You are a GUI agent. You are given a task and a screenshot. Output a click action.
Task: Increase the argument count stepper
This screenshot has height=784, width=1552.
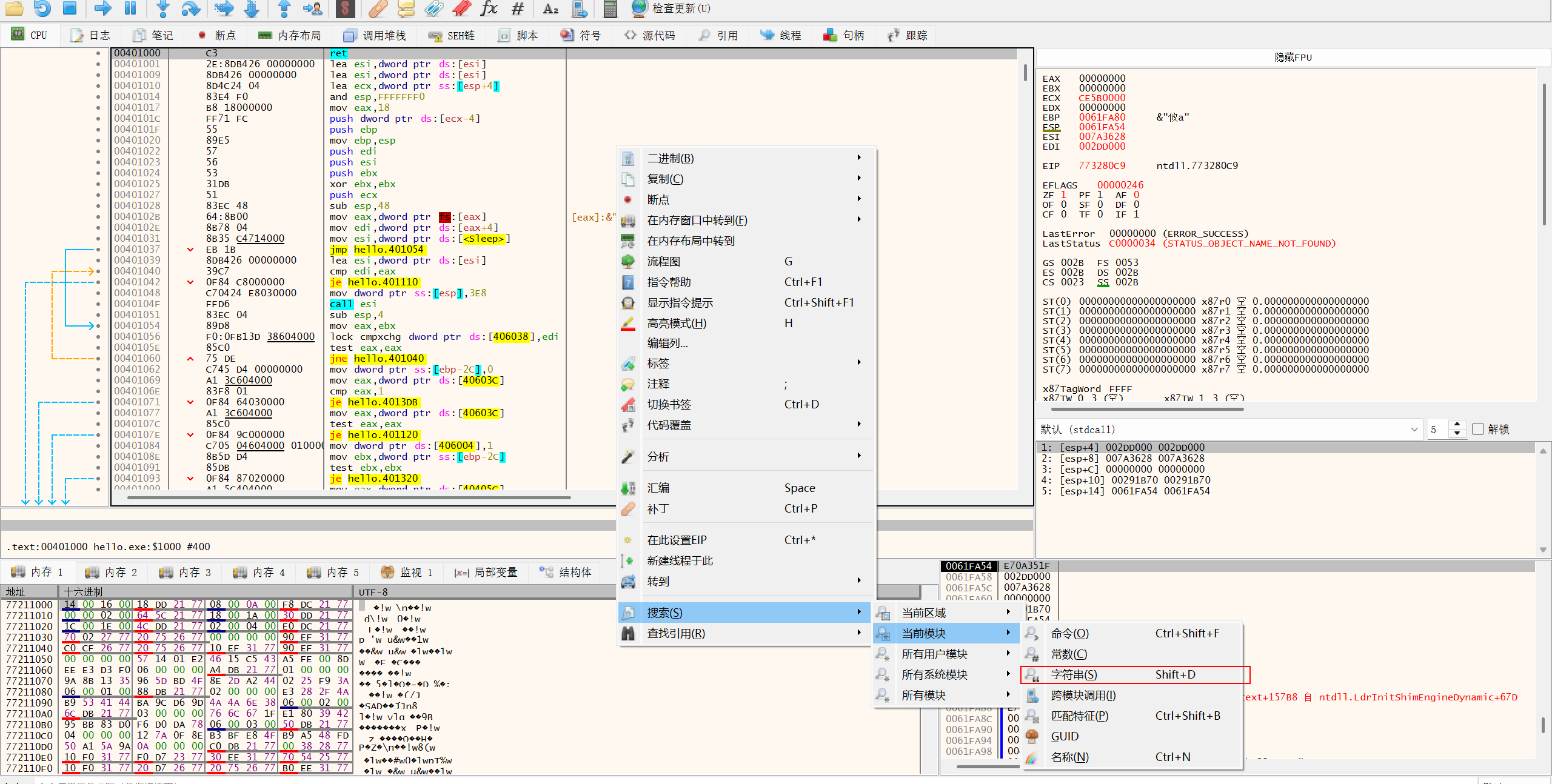(x=1457, y=425)
